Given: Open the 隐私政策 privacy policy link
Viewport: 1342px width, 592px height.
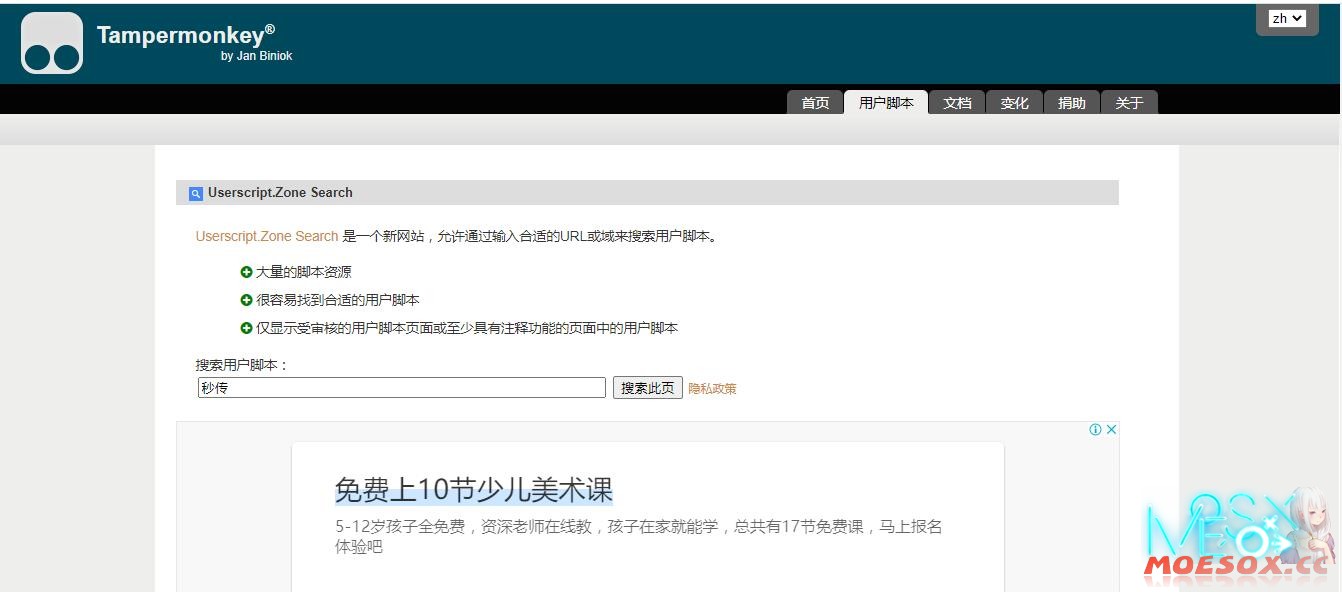Looking at the screenshot, I should 712,388.
